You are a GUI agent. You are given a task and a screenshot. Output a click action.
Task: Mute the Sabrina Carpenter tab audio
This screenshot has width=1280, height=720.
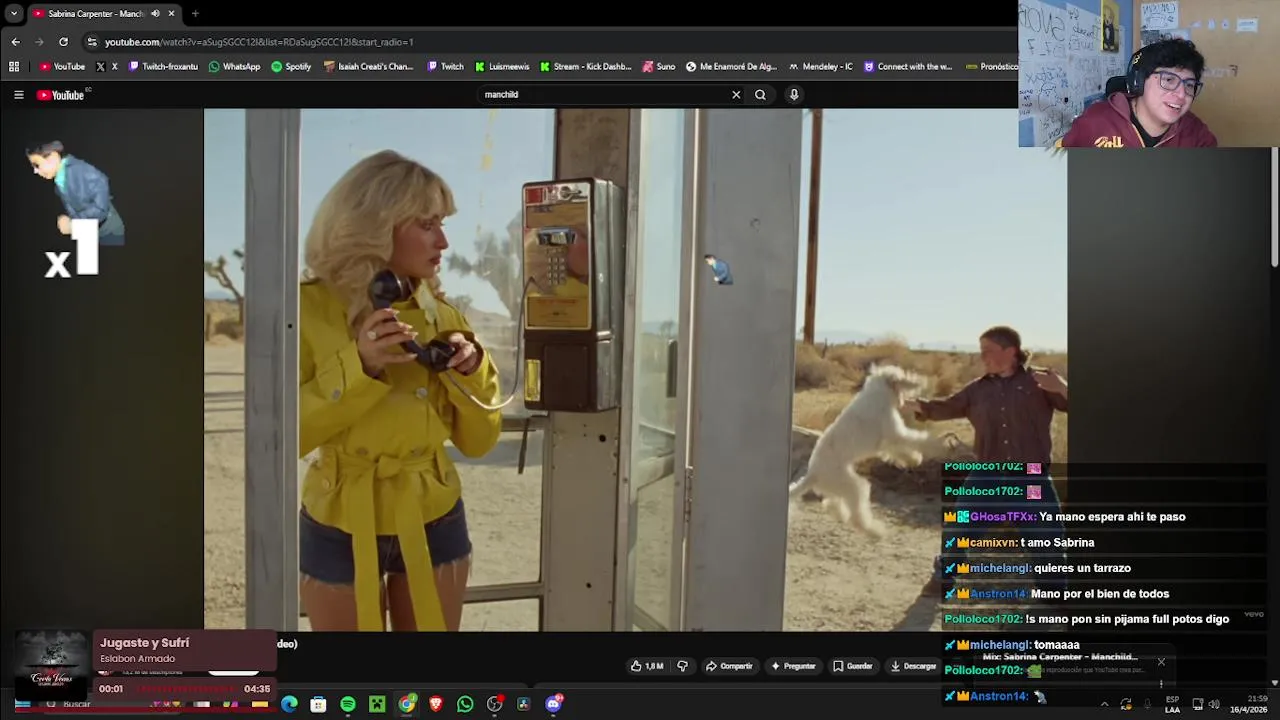[155, 14]
